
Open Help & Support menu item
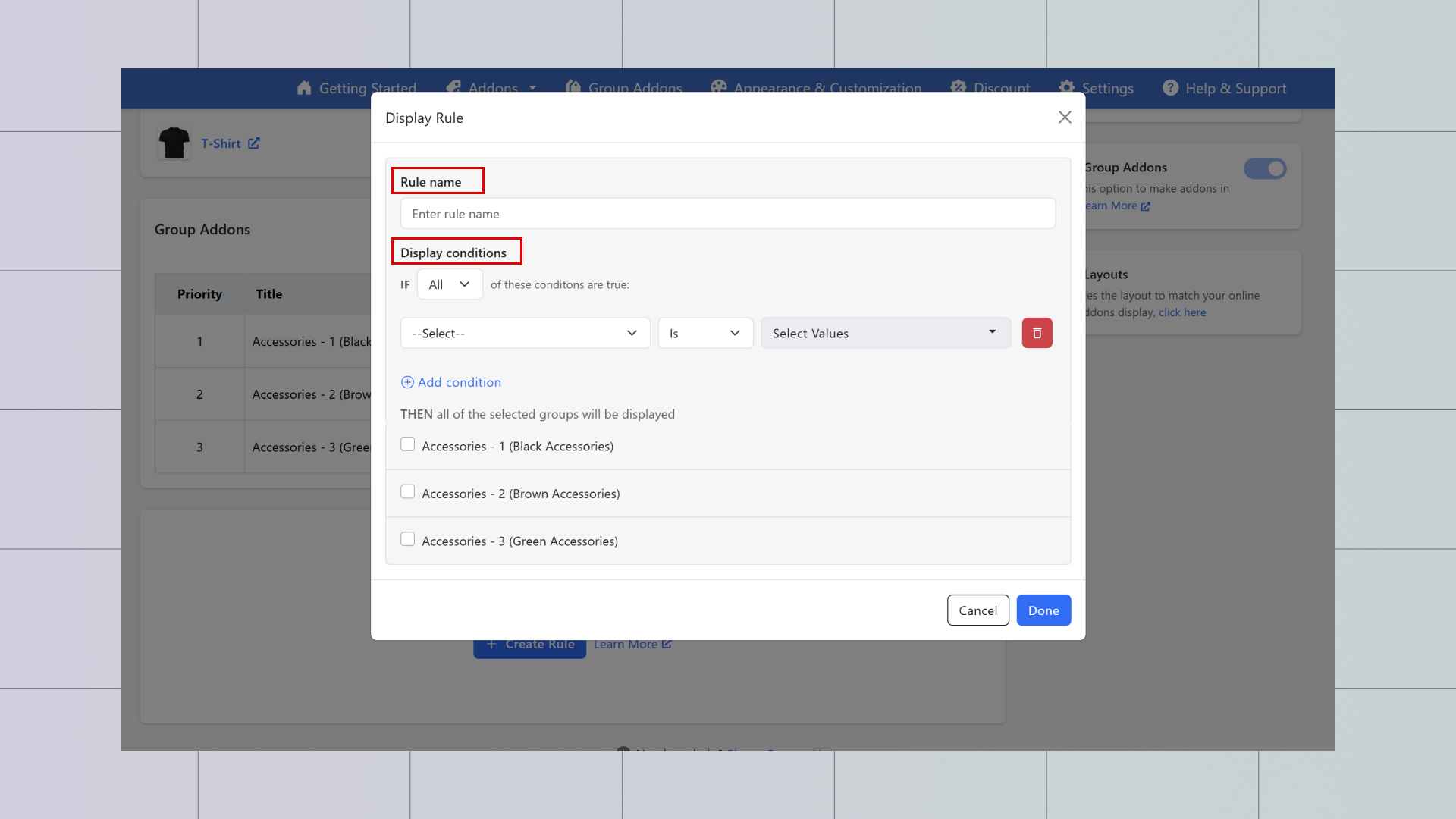click(1235, 88)
